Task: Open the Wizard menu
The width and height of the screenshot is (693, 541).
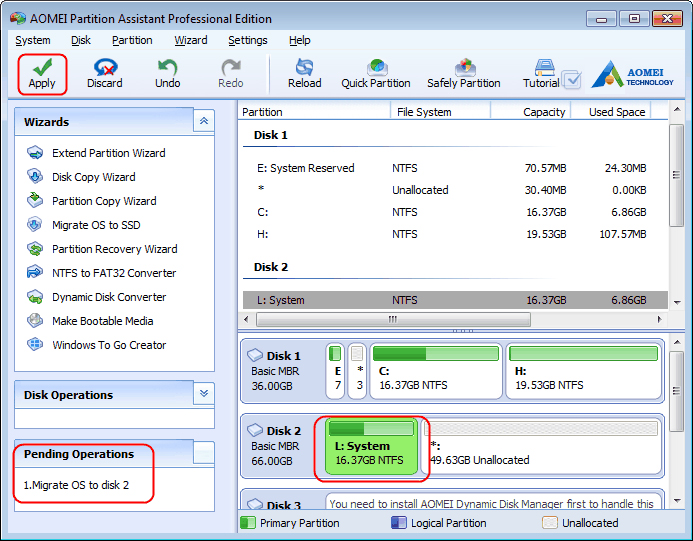Action: click(x=190, y=40)
